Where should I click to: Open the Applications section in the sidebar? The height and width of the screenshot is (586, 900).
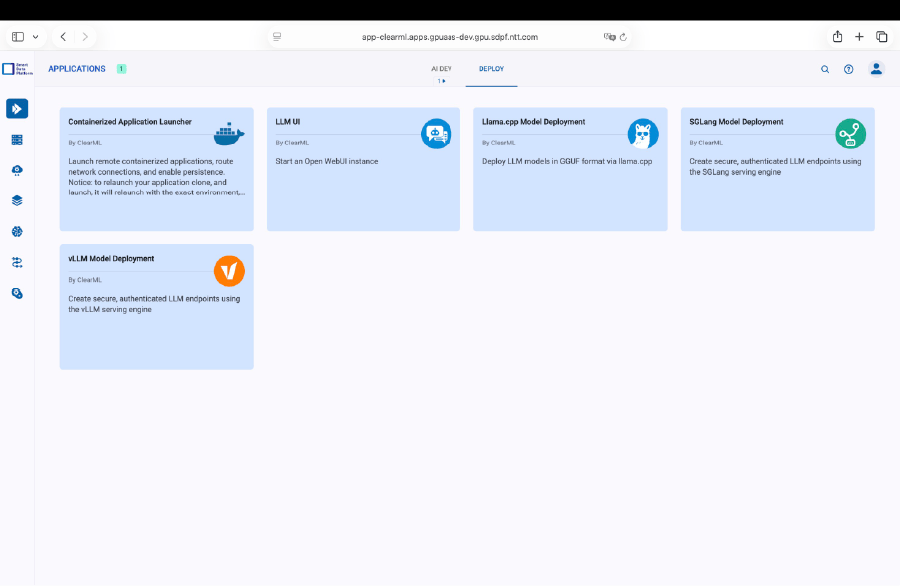pos(17,108)
